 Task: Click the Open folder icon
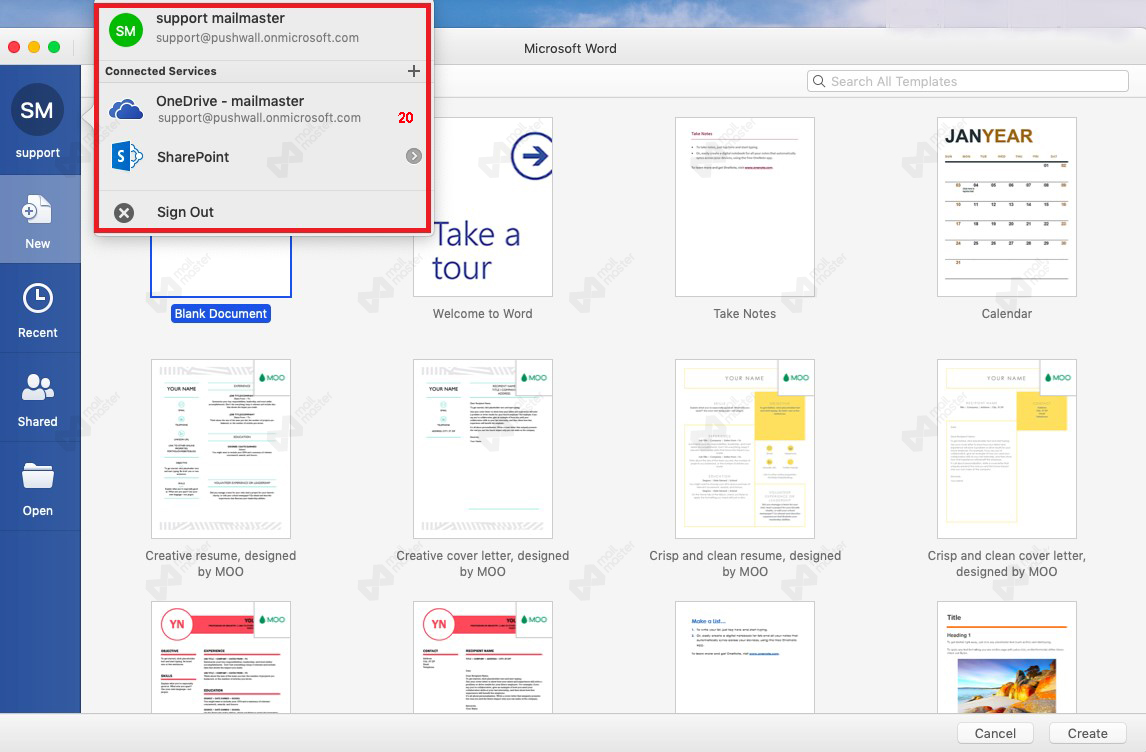click(37, 476)
